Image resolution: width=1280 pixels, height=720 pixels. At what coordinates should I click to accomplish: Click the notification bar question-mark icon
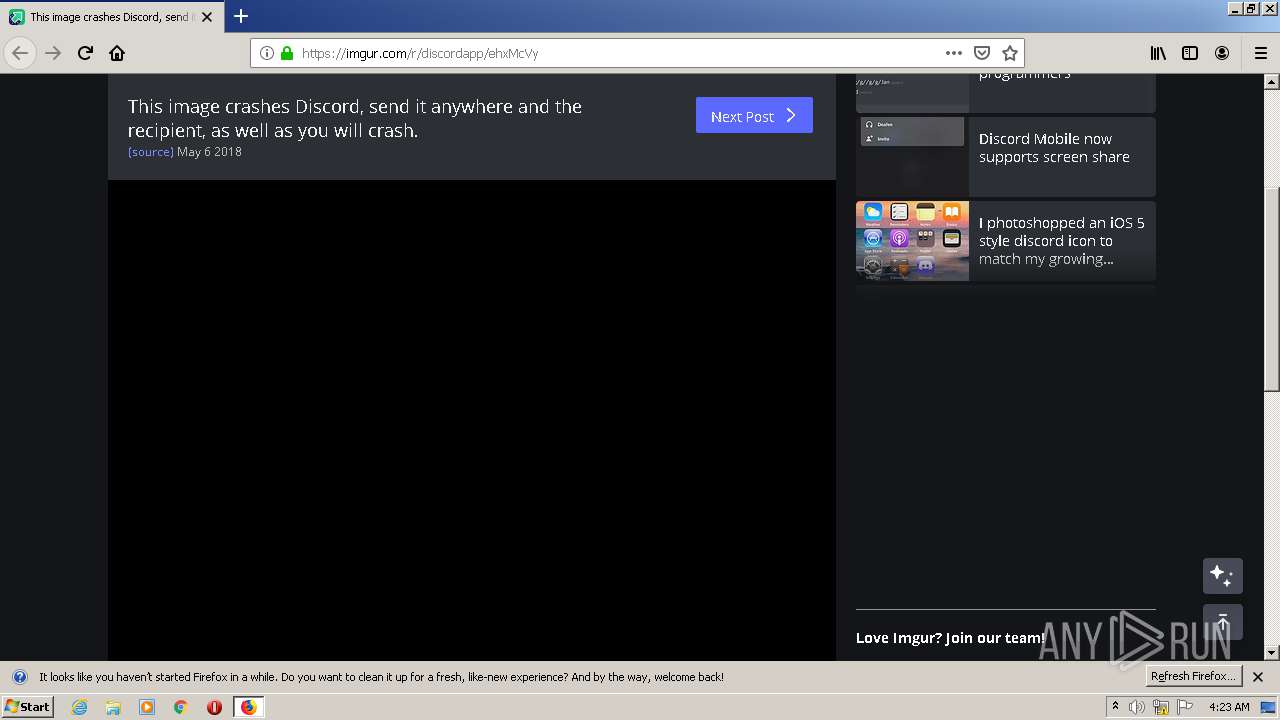tap(19, 677)
